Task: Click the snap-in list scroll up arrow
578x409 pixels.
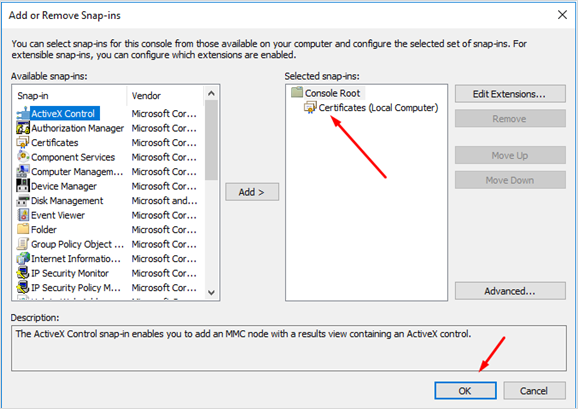Action: (211, 94)
